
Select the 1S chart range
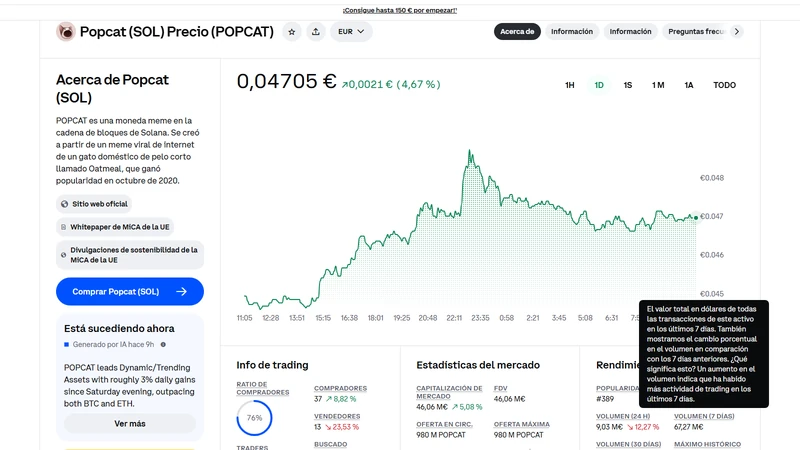point(628,85)
